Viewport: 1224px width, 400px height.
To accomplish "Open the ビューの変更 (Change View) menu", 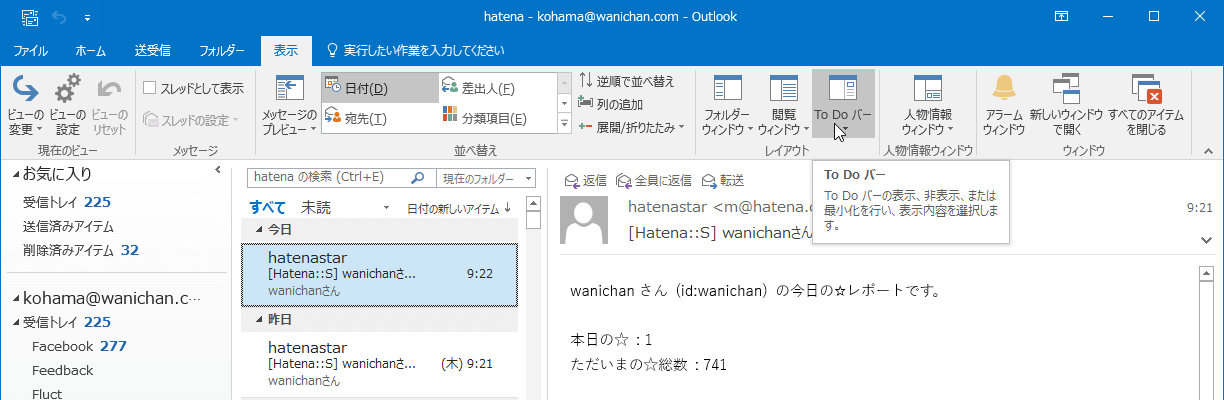I will point(24,105).
